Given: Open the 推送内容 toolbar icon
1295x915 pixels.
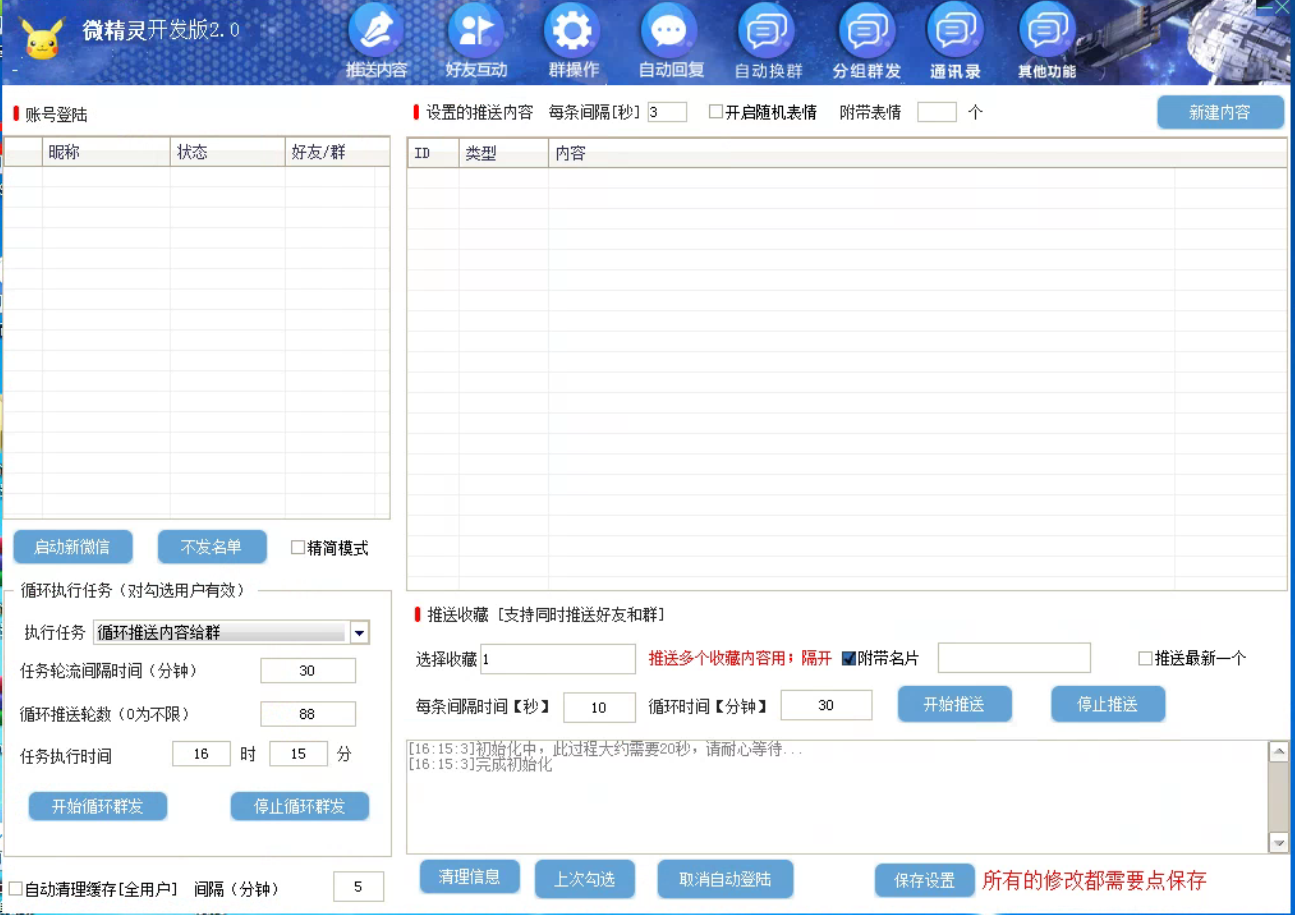Looking at the screenshot, I should pyautogui.click(x=376, y=33).
